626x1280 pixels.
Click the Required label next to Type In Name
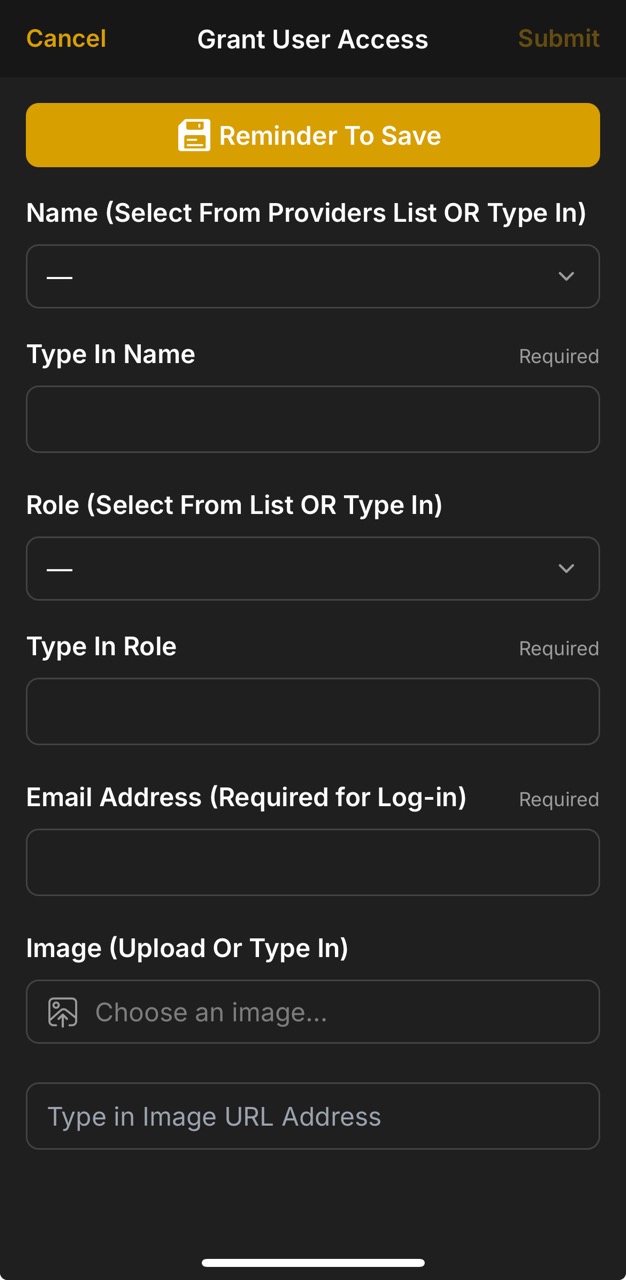[x=558, y=356]
